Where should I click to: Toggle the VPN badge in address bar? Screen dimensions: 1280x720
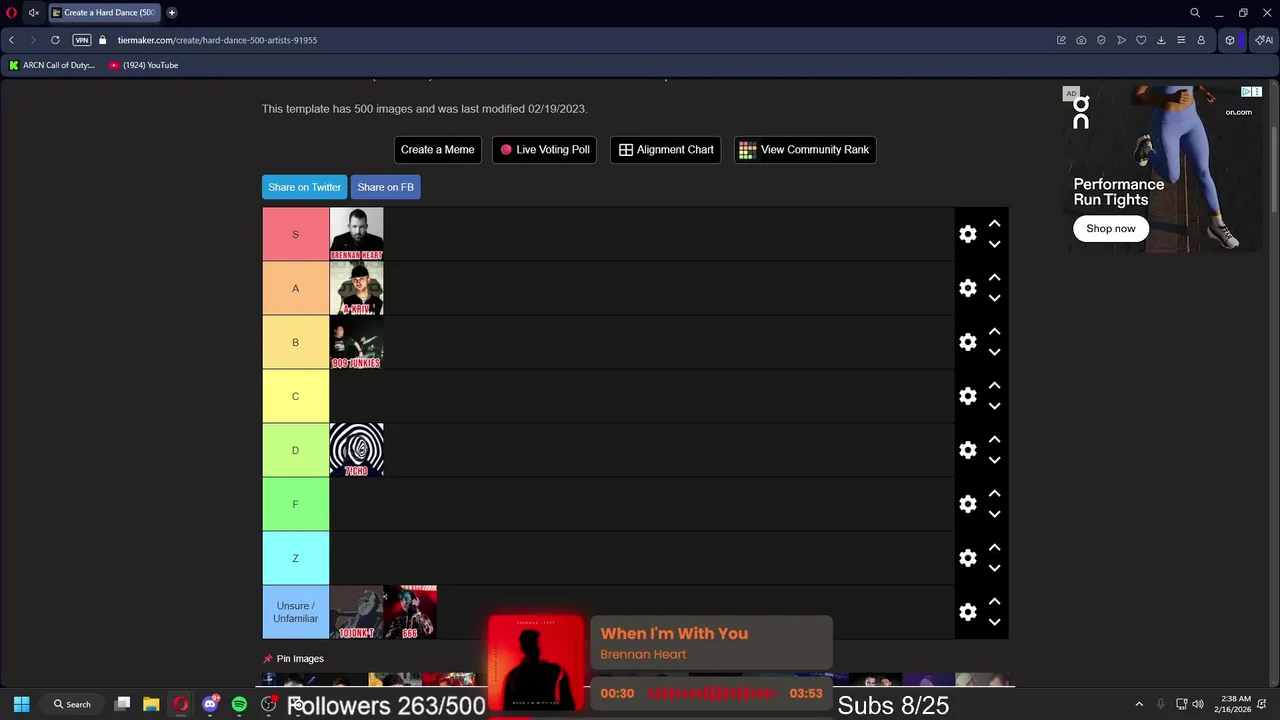coord(82,40)
